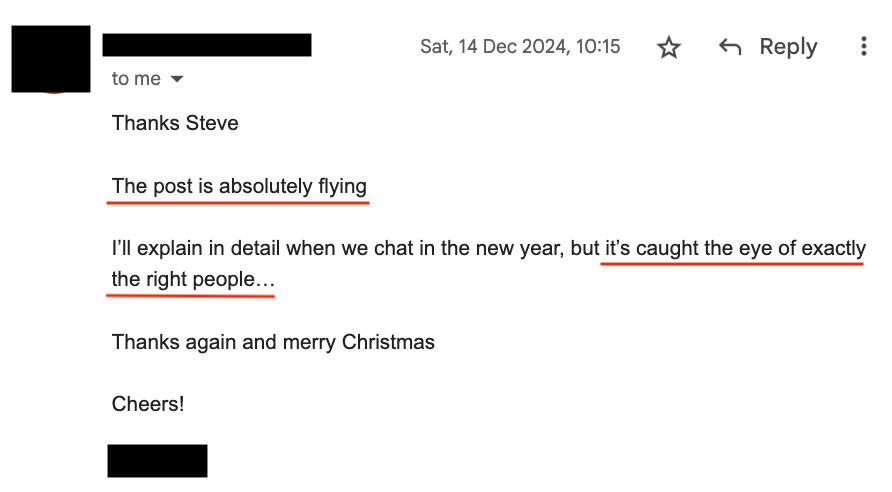Click 'The post is absolutely flying' sentence
Image resolution: width=892 pixels, height=492 pixels.
pos(239,186)
